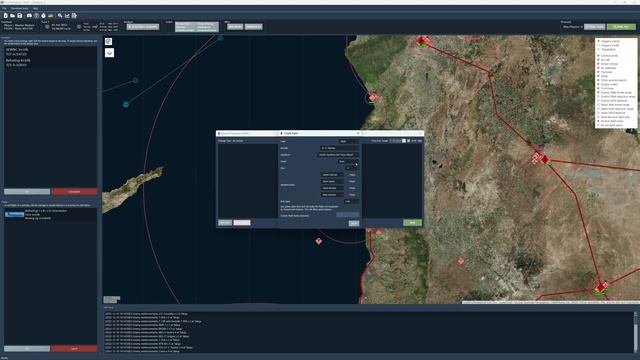Toggle the Ships map layer checkbox
Screen dimensions: 640x360
tap(598, 76)
